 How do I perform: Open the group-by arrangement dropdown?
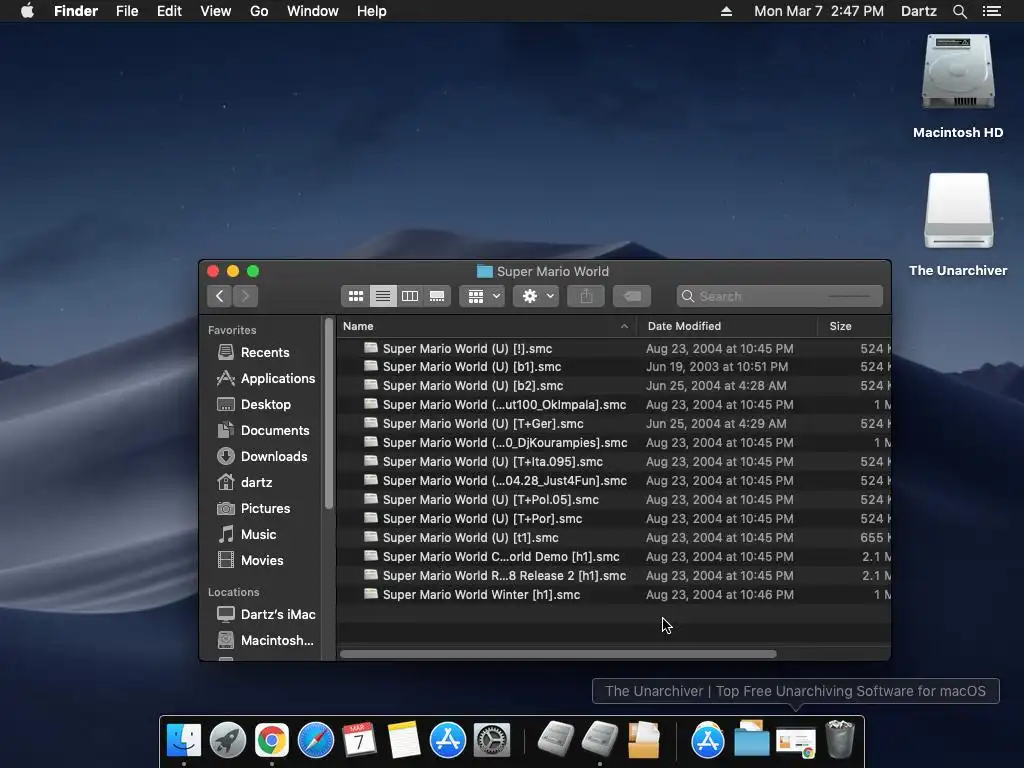[482, 296]
